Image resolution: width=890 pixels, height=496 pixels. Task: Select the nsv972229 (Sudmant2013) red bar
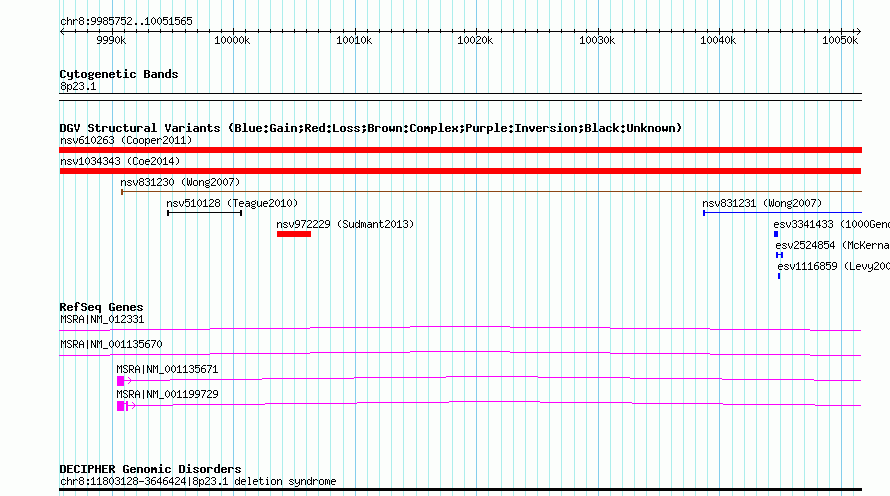294,234
